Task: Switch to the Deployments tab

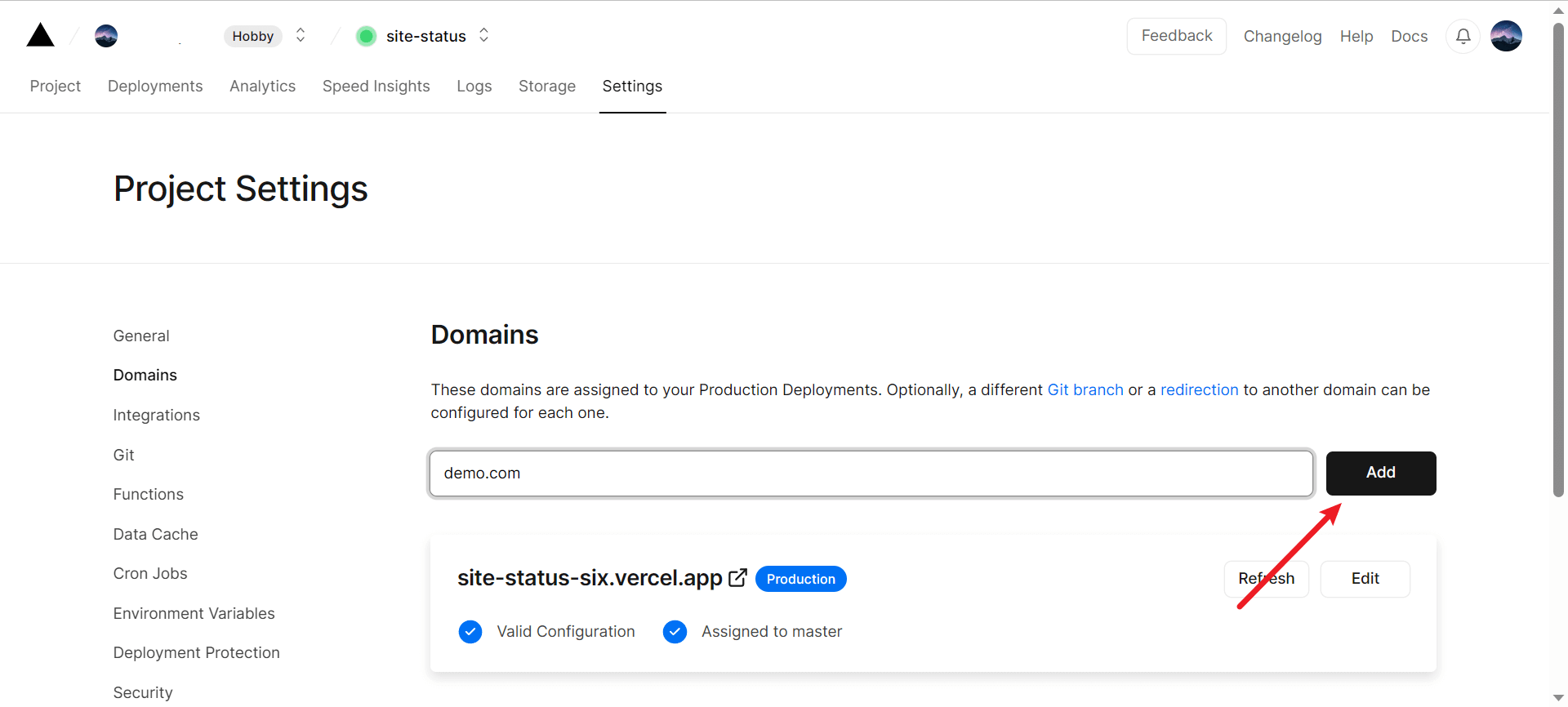Action: tap(155, 86)
